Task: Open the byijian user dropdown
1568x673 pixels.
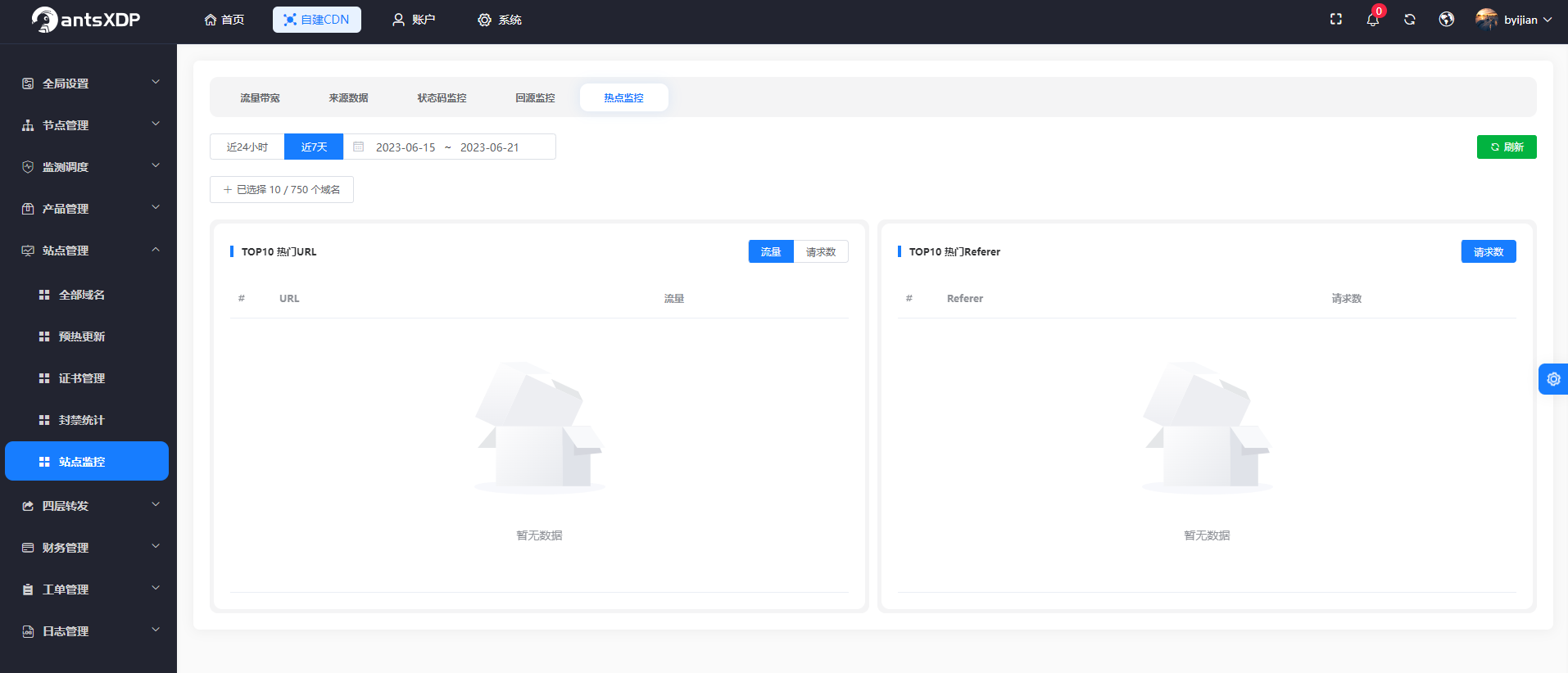Action: click(1528, 20)
